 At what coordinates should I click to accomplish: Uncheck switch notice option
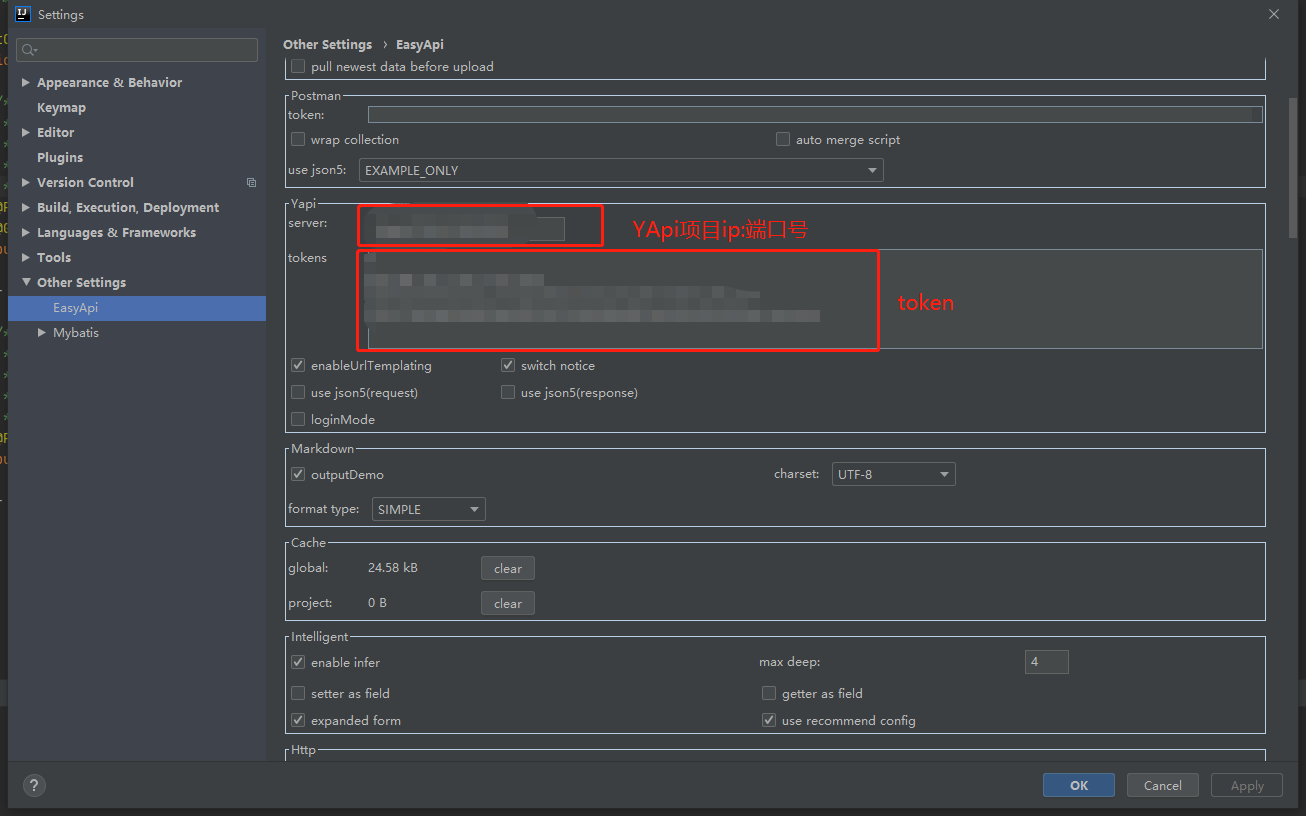(508, 366)
